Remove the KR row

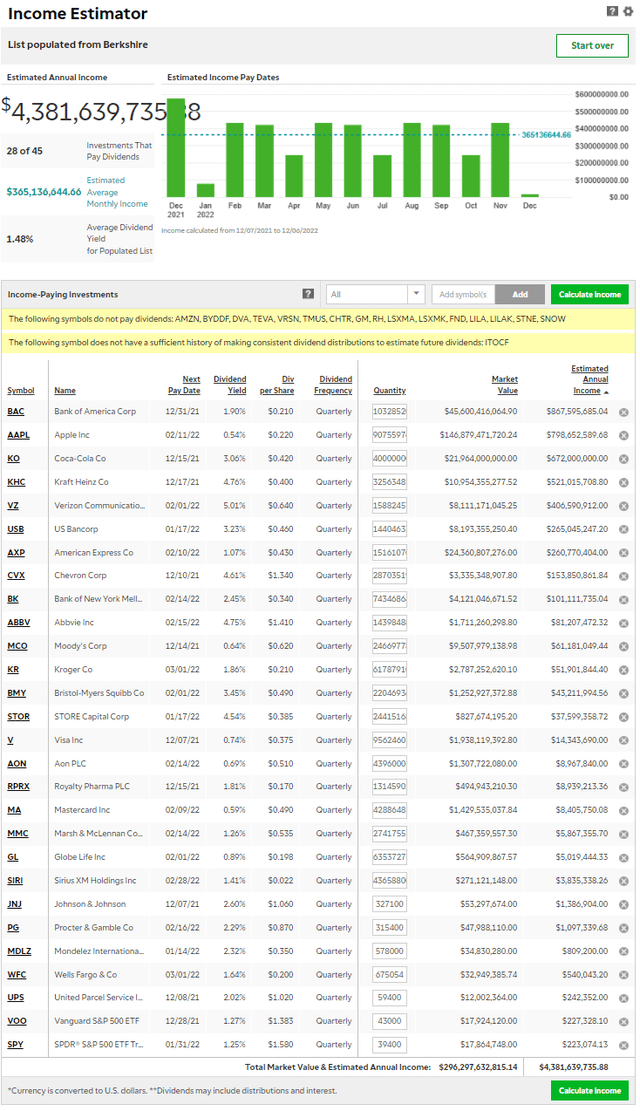click(624, 670)
